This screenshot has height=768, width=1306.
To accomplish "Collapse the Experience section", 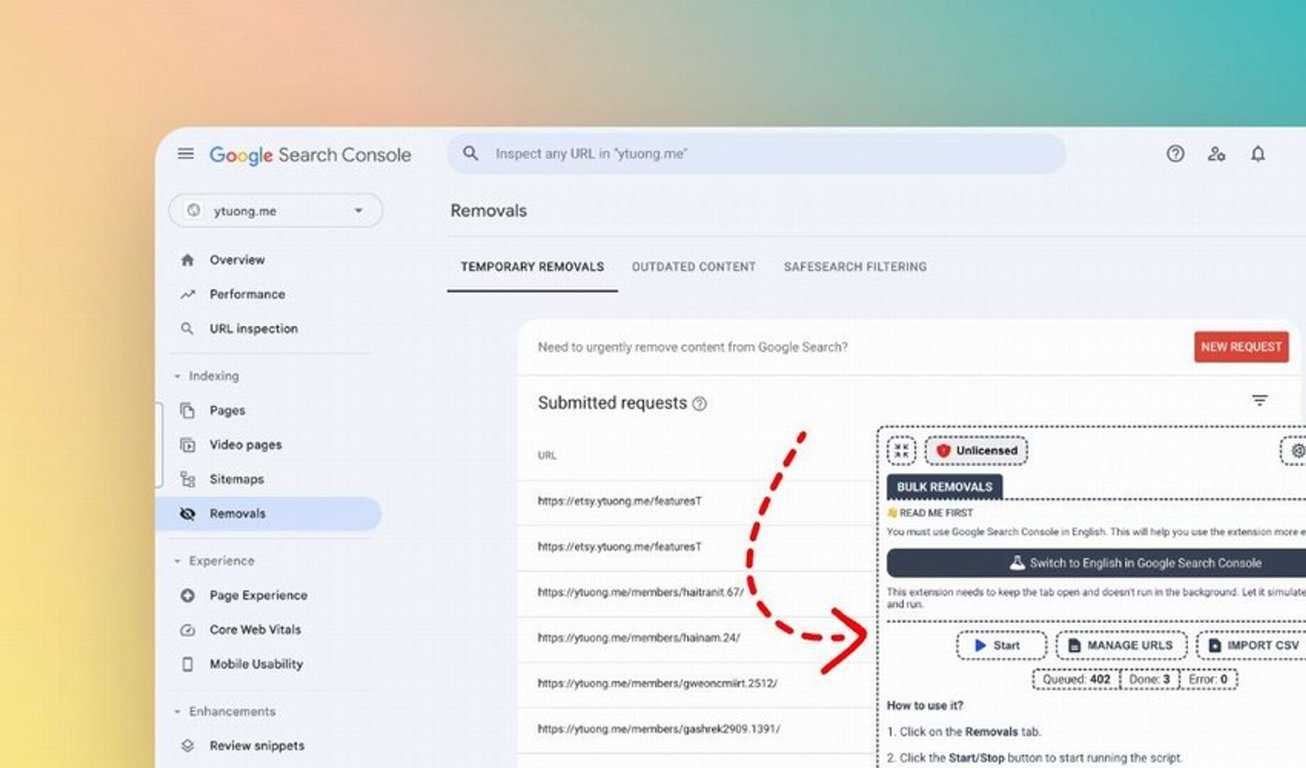I will 214,561.
